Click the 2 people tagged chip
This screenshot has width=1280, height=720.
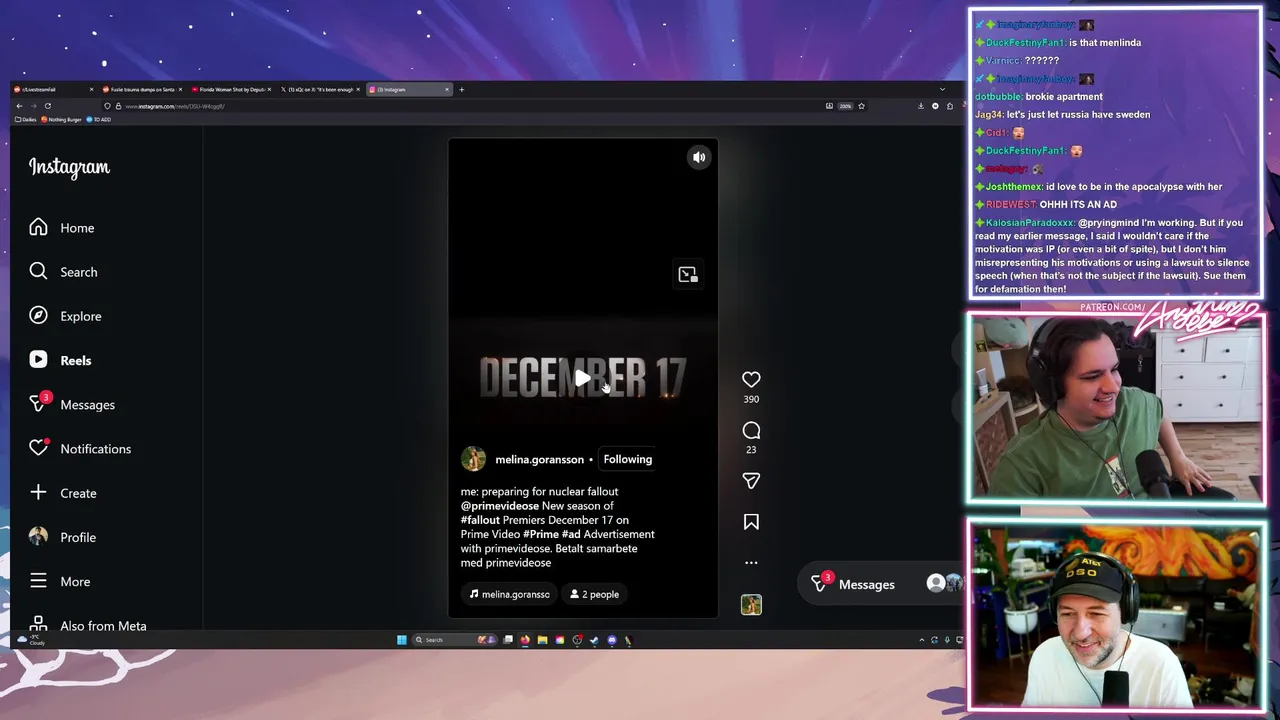[594, 594]
